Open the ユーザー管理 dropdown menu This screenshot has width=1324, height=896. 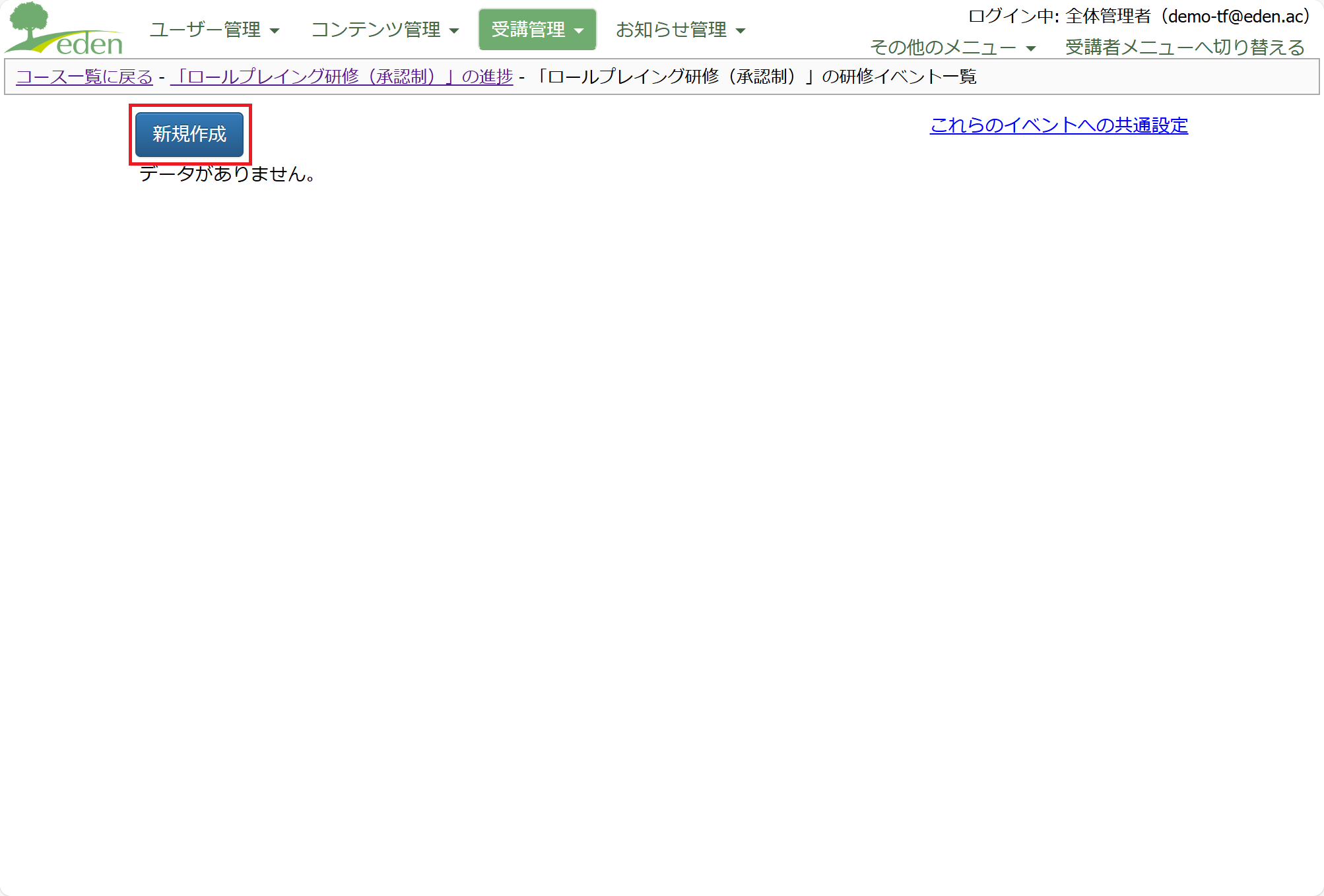coord(215,30)
